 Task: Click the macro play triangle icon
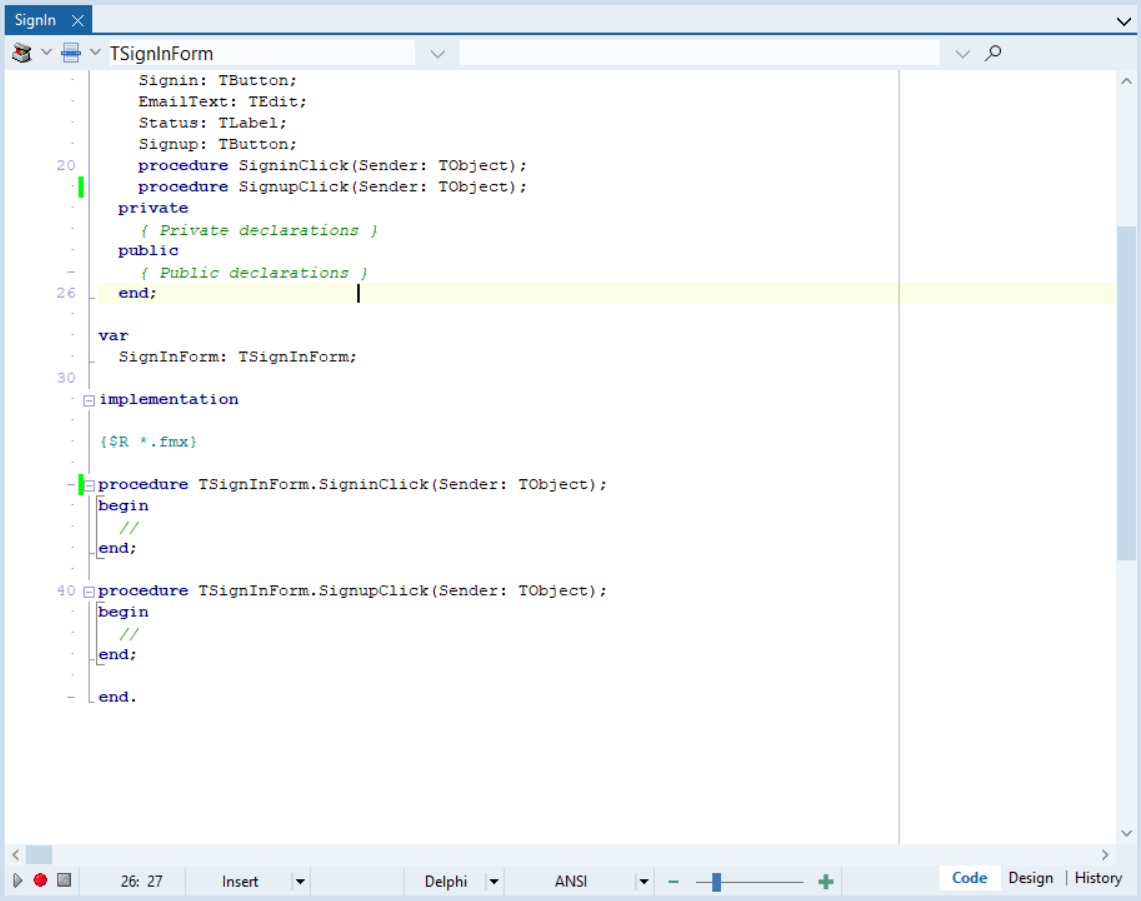point(17,881)
